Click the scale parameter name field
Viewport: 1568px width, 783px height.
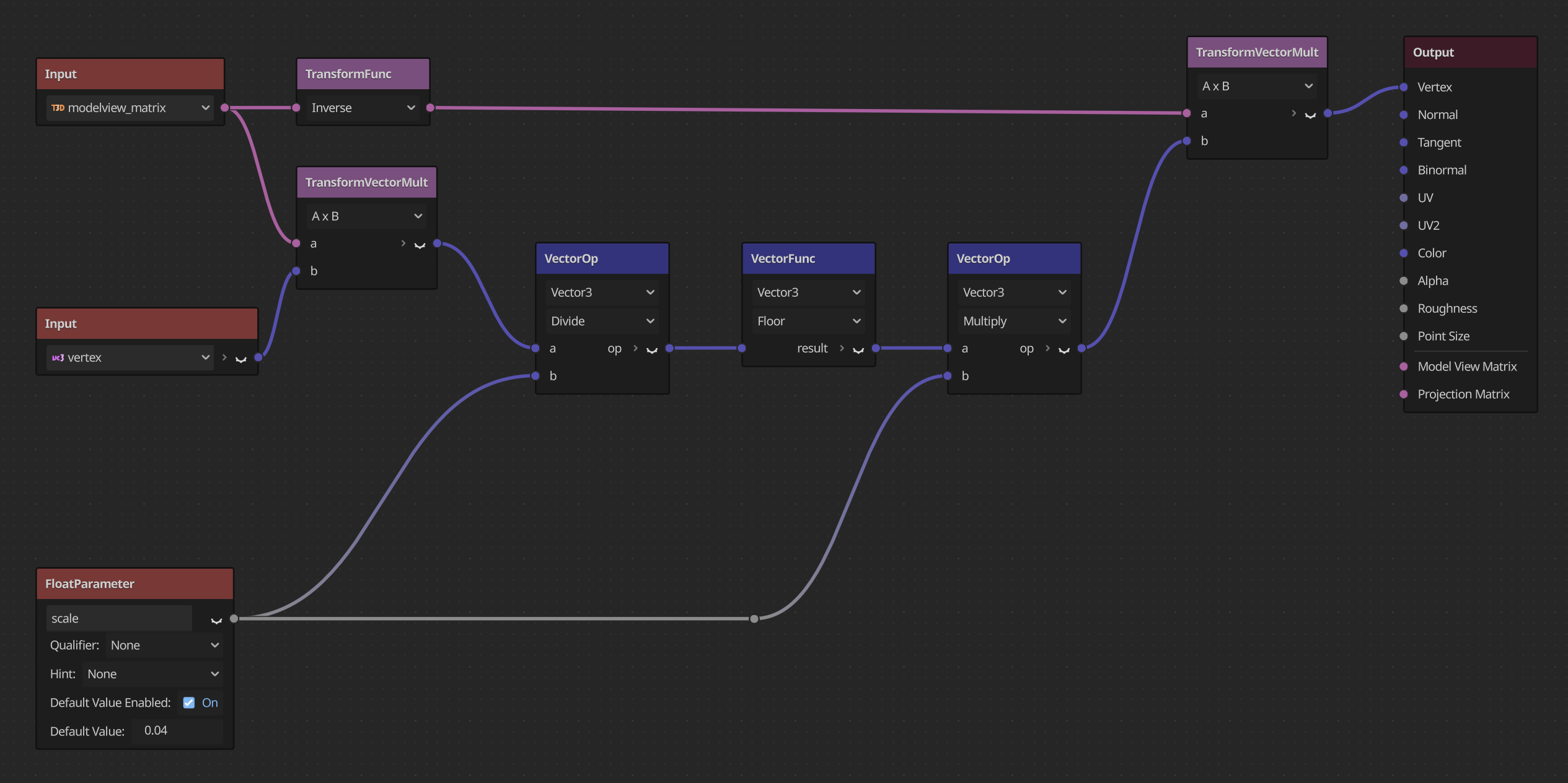119,618
